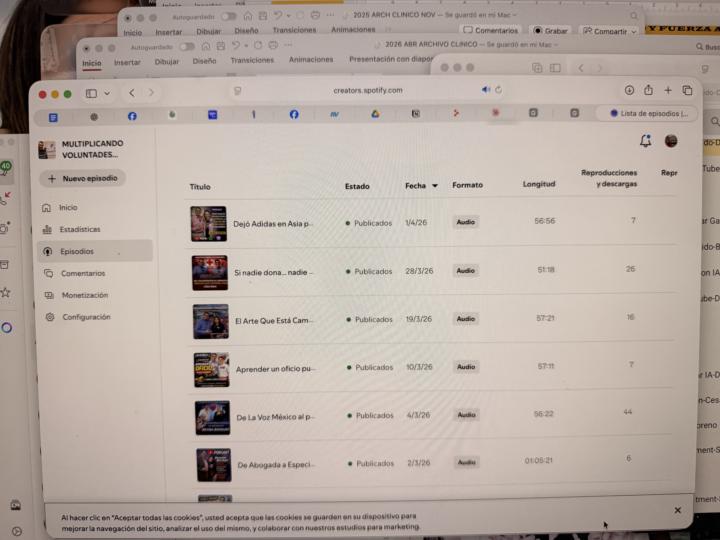Open Animaciones tab in 2026 ABR ARCHIVO window
This screenshot has height=540, width=720.
pyautogui.click(x=311, y=60)
